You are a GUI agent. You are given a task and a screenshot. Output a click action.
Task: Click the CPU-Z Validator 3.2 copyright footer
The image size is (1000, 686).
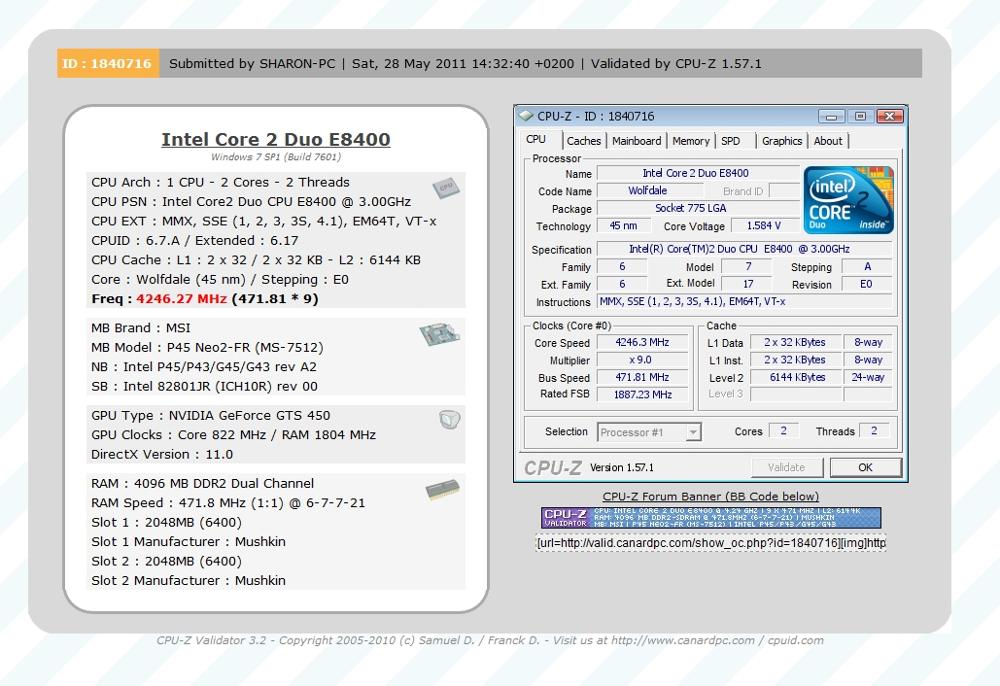490,640
